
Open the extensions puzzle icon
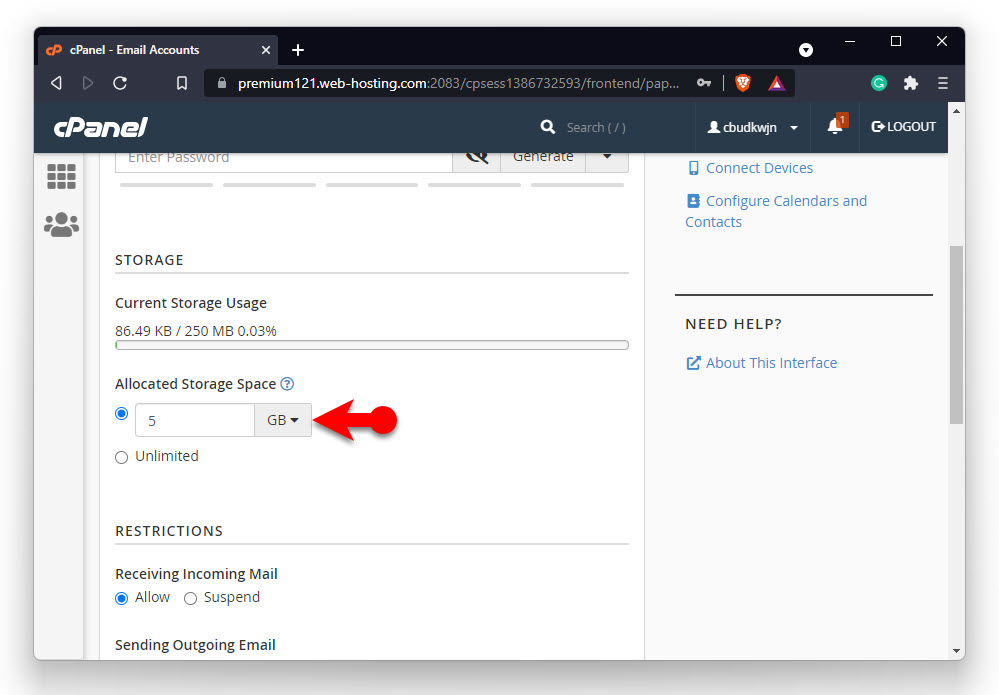tap(910, 83)
